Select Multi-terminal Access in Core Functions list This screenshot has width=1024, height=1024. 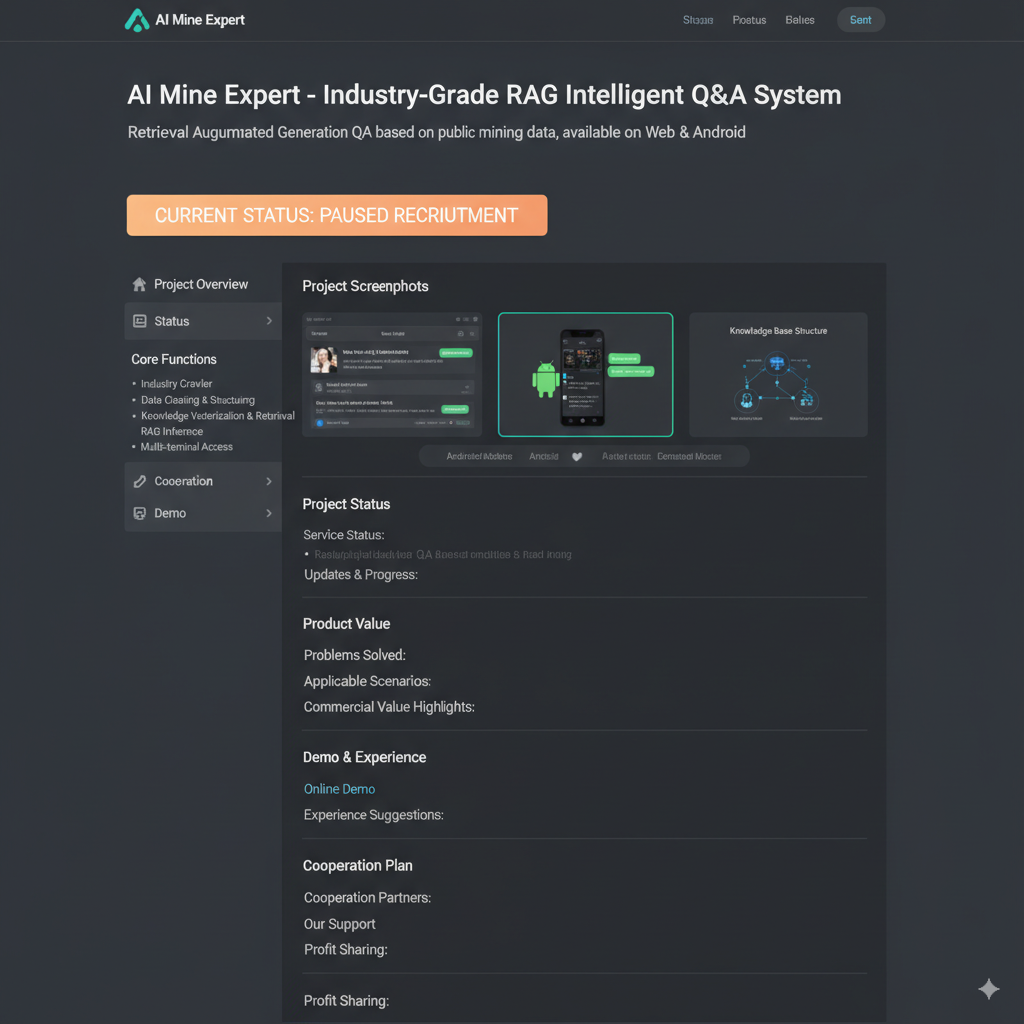(x=187, y=447)
